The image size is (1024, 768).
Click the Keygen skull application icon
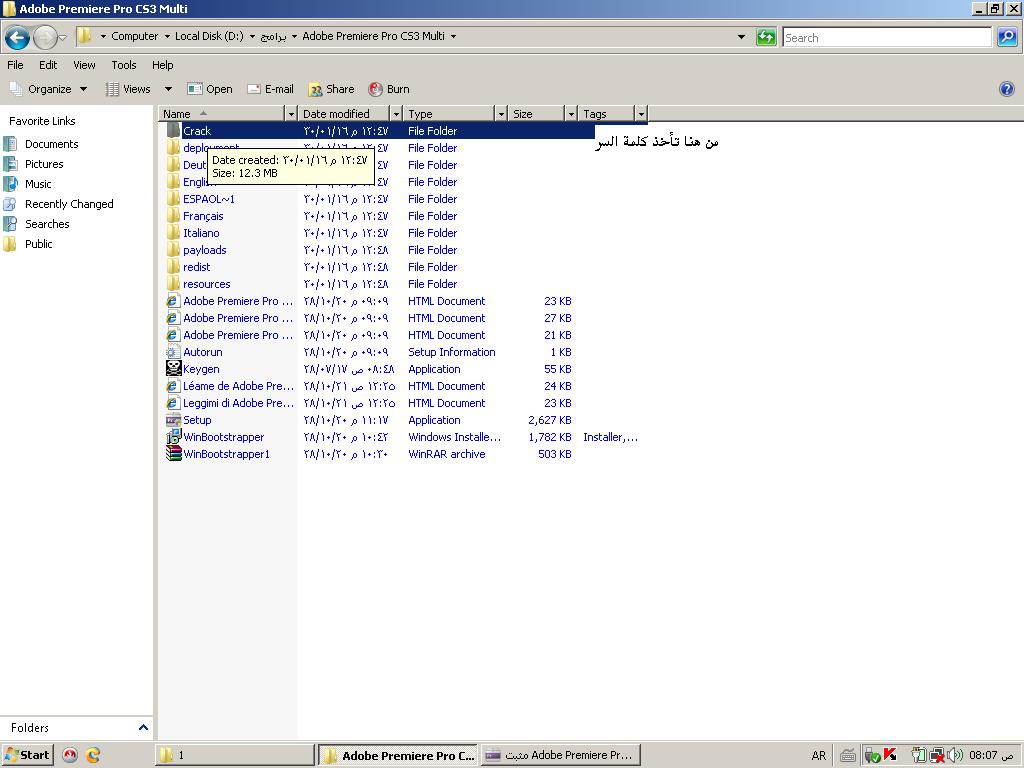173,369
